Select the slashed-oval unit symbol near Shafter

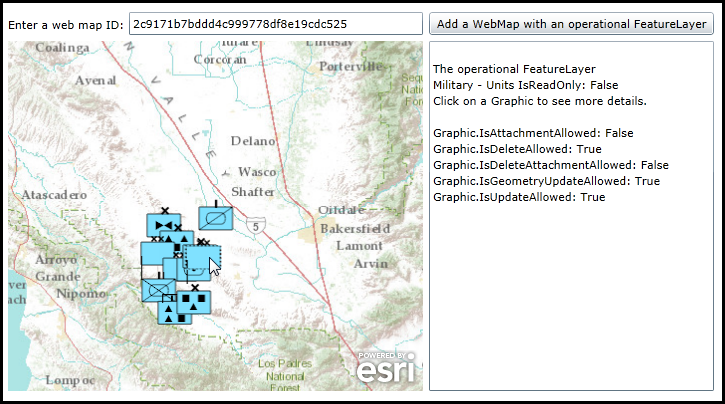pos(215,218)
